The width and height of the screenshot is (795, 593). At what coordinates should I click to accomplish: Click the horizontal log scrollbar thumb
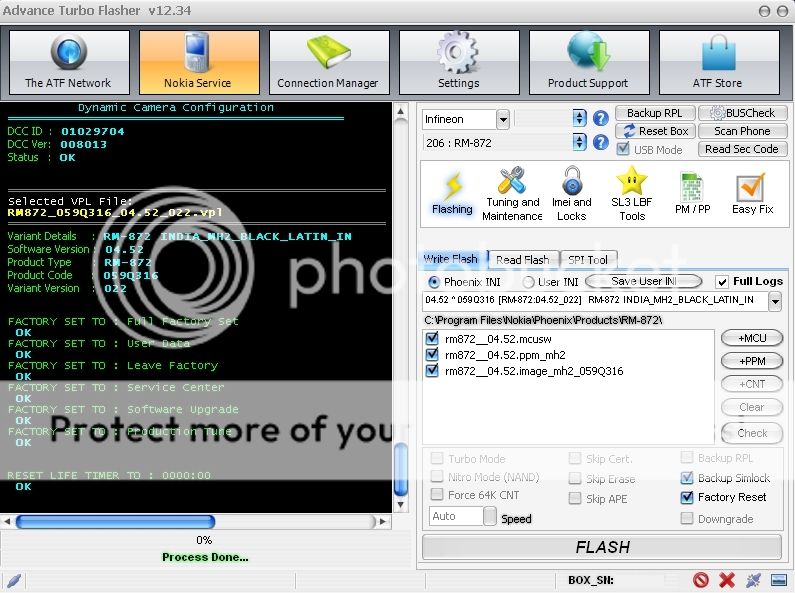tap(116, 522)
